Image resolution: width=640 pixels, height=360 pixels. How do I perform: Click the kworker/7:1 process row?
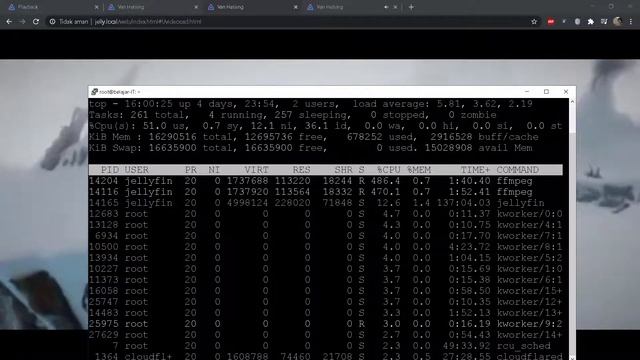click(x=325, y=236)
